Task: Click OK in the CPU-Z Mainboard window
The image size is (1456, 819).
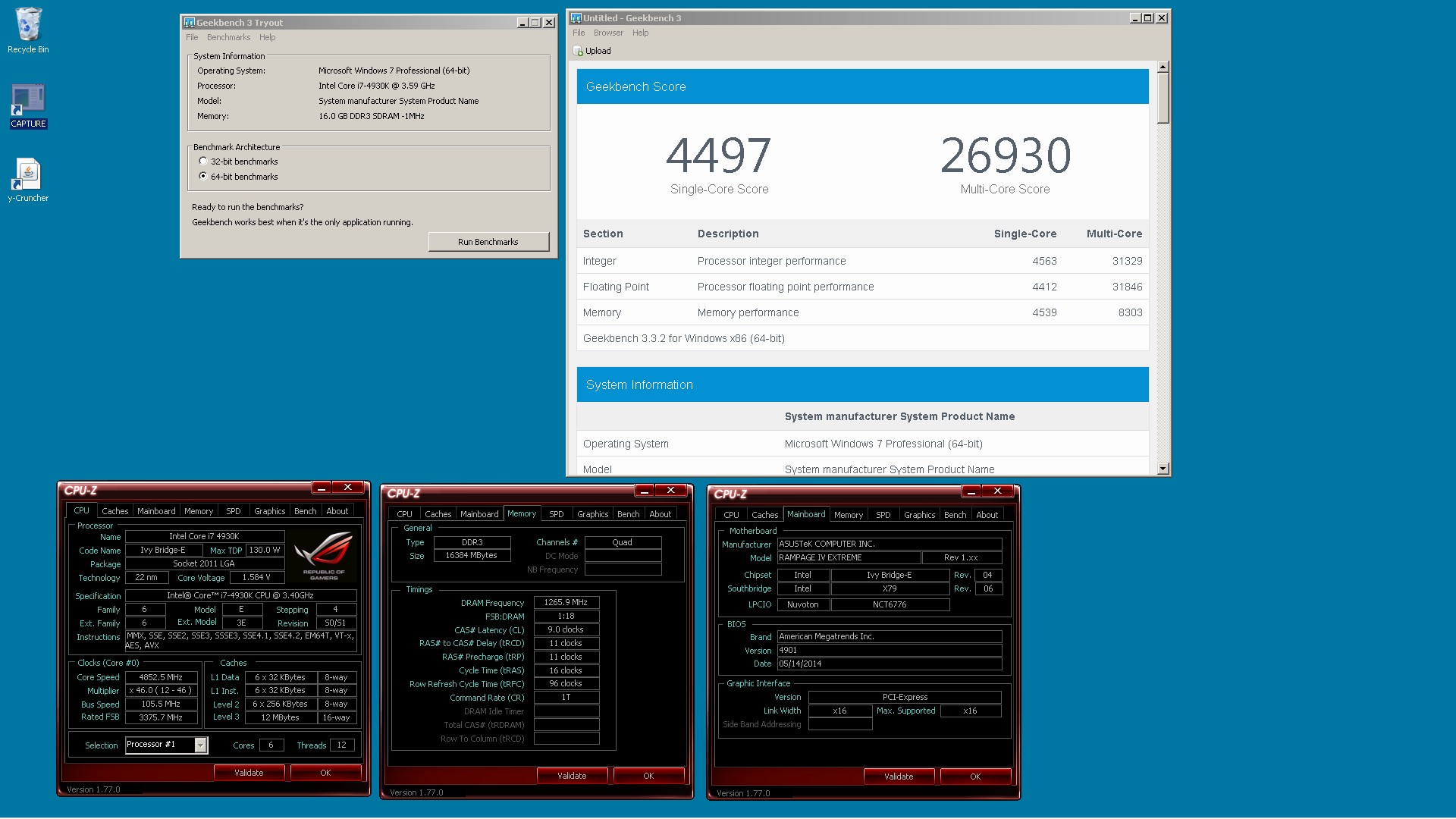Action: point(975,777)
